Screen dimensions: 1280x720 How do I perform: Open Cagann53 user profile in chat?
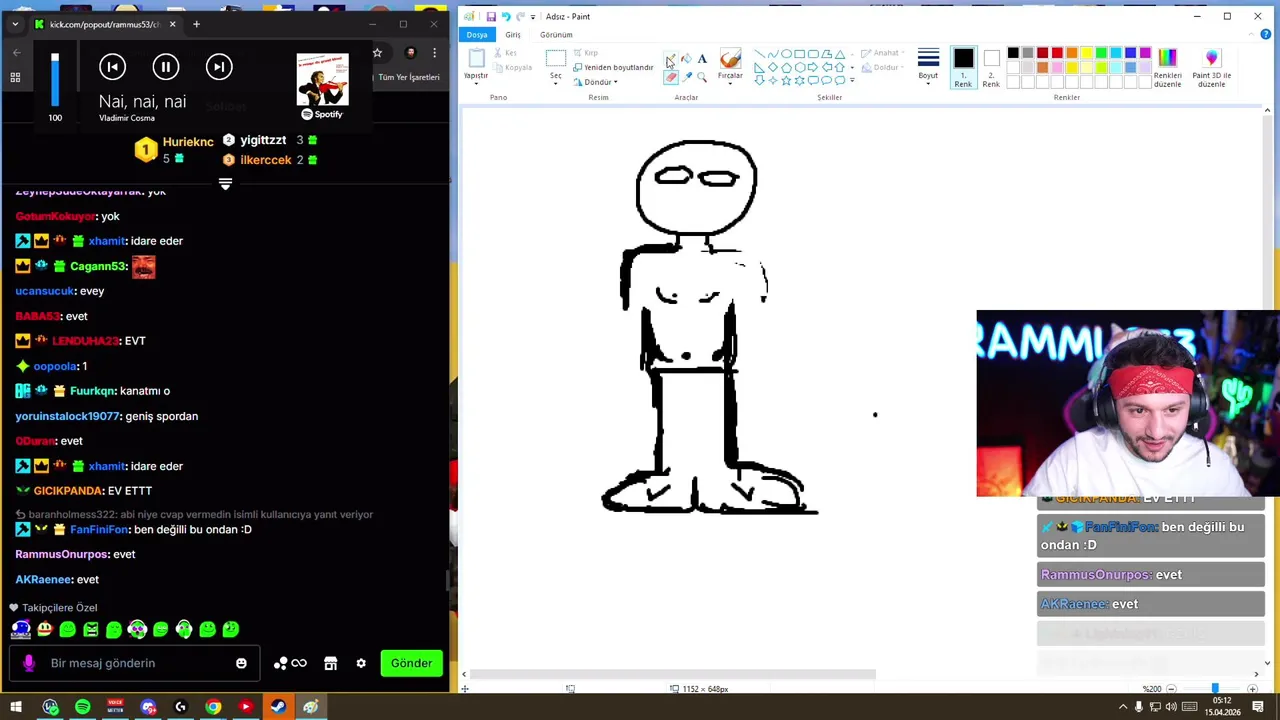point(98,266)
